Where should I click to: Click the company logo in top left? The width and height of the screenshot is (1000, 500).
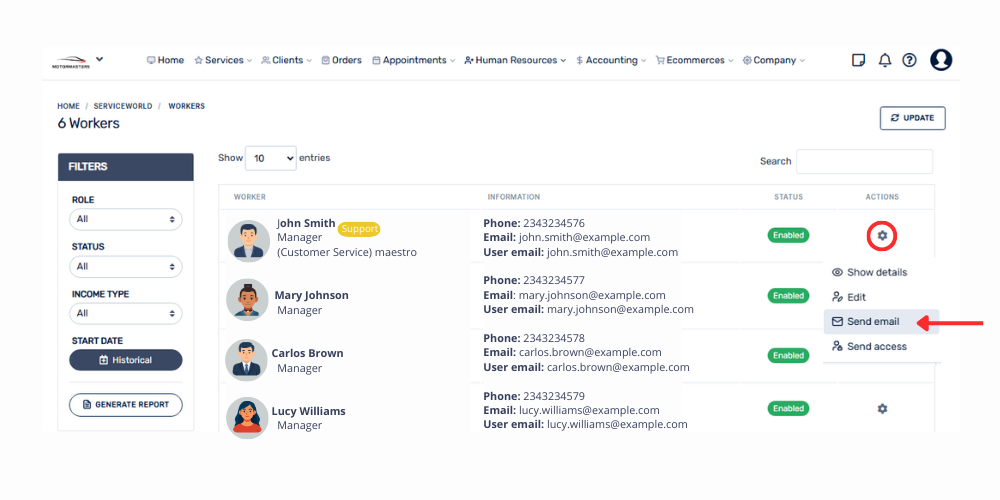click(x=71, y=61)
